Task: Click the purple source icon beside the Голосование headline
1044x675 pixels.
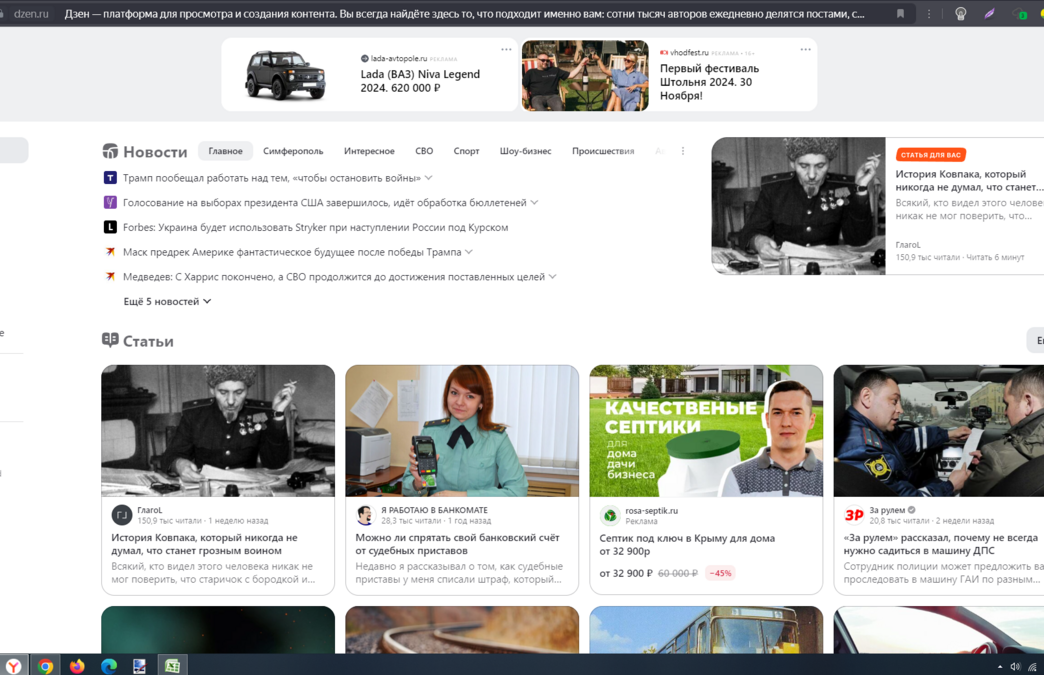Action: [110, 202]
